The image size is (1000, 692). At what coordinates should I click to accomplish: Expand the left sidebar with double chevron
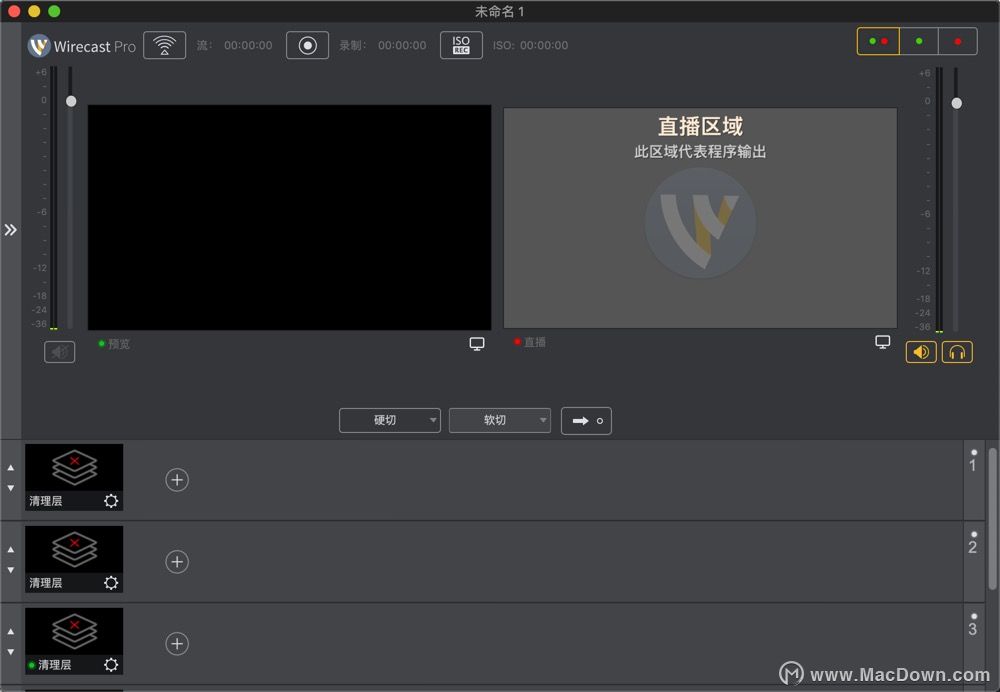(x=10, y=230)
